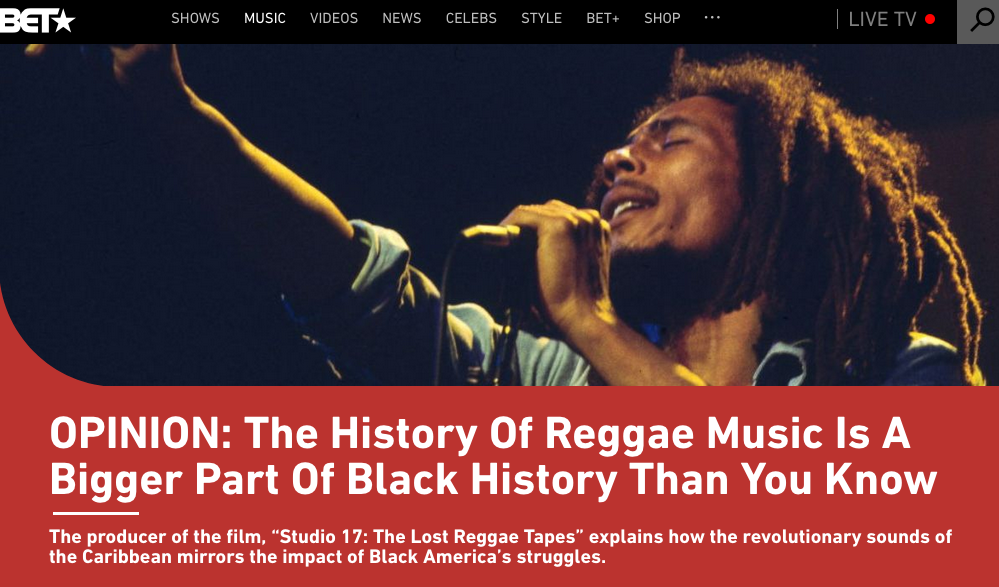999x587 pixels.
Task: Click the microphone in the hero photo
Action: [x=491, y=235]
